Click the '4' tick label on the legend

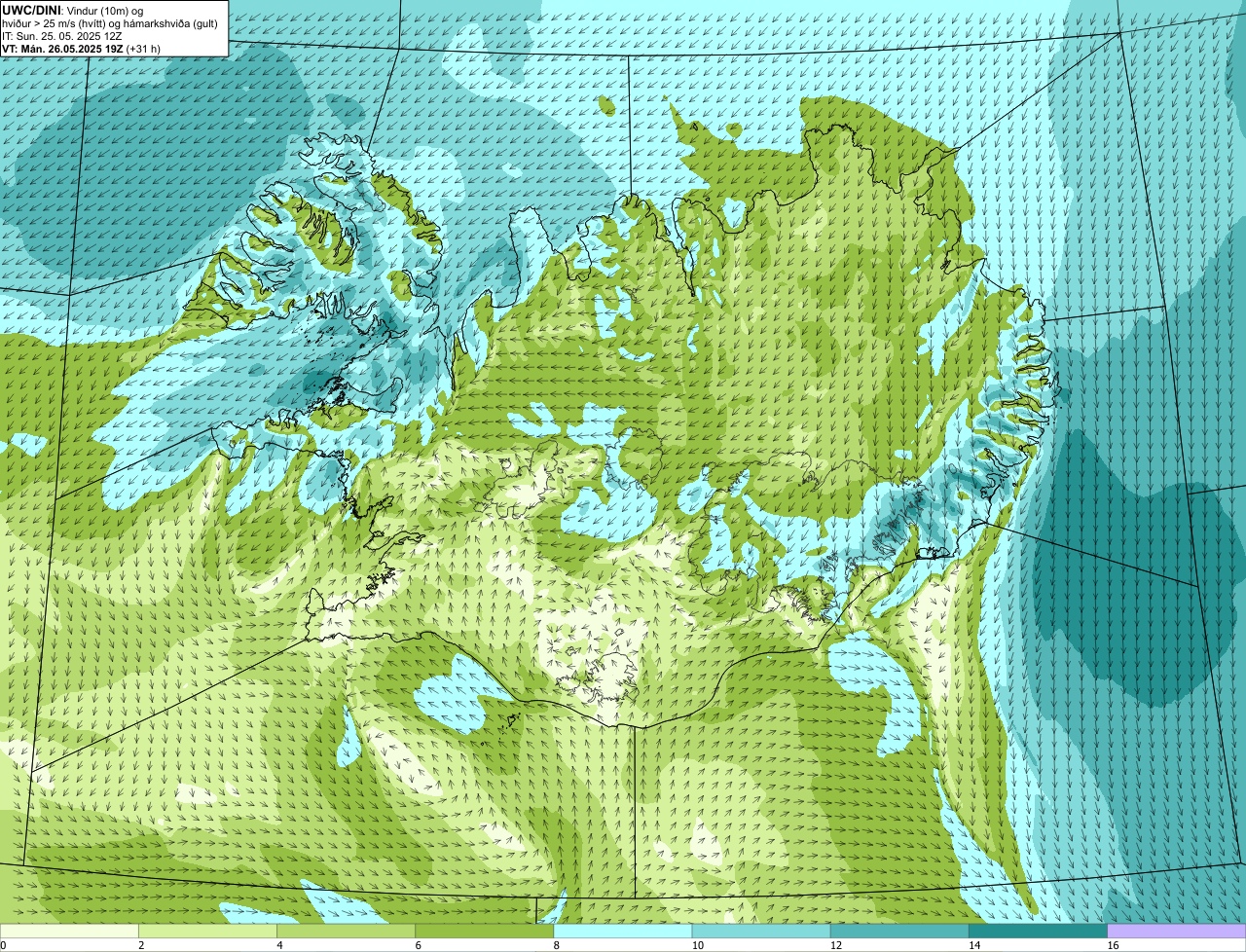click(x=280, y=945)
